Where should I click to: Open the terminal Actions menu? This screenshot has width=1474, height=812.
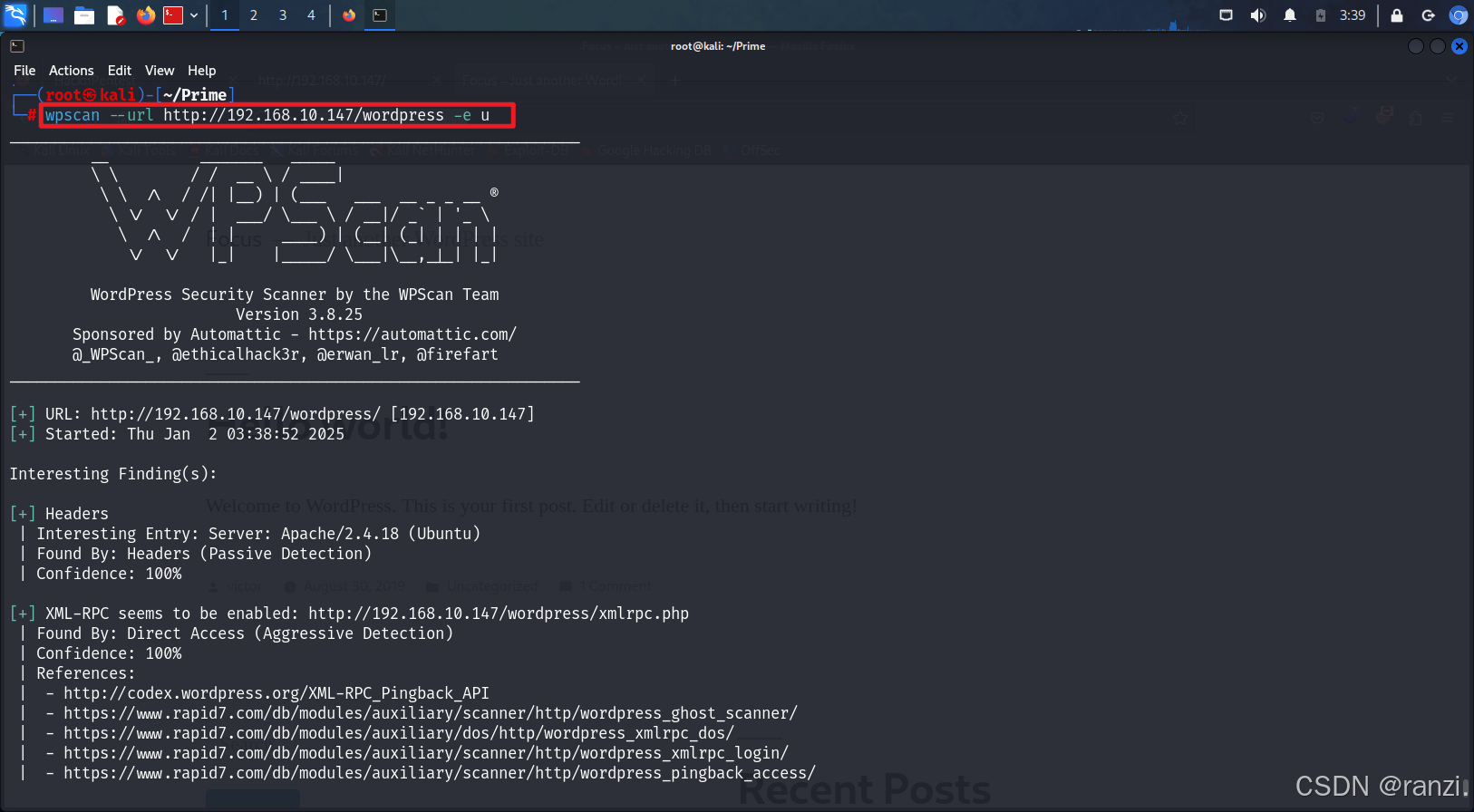click(x=72, y=71)
